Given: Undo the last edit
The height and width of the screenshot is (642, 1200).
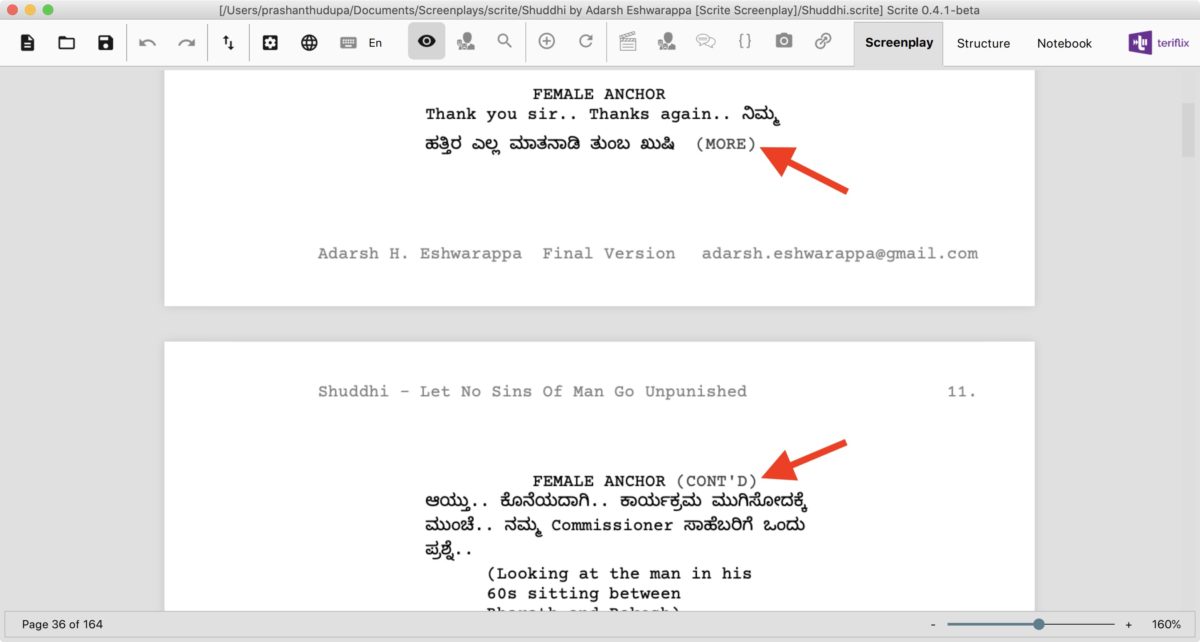Looking at the screenshot, I should point(148,43).
